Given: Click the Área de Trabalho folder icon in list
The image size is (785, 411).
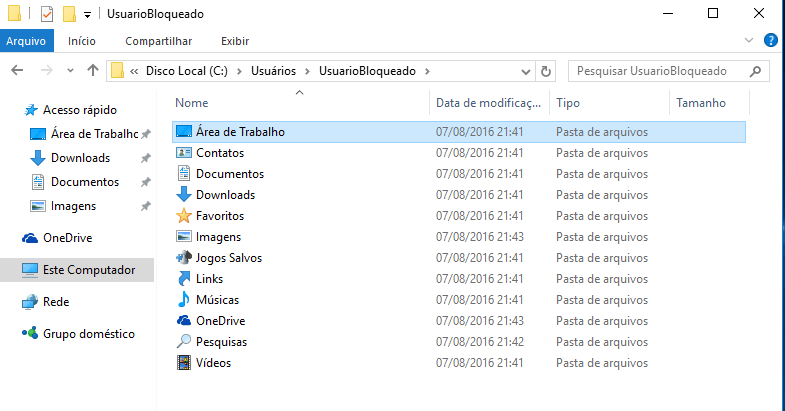Looking at the screenshot, I should [x=184, y=132].
